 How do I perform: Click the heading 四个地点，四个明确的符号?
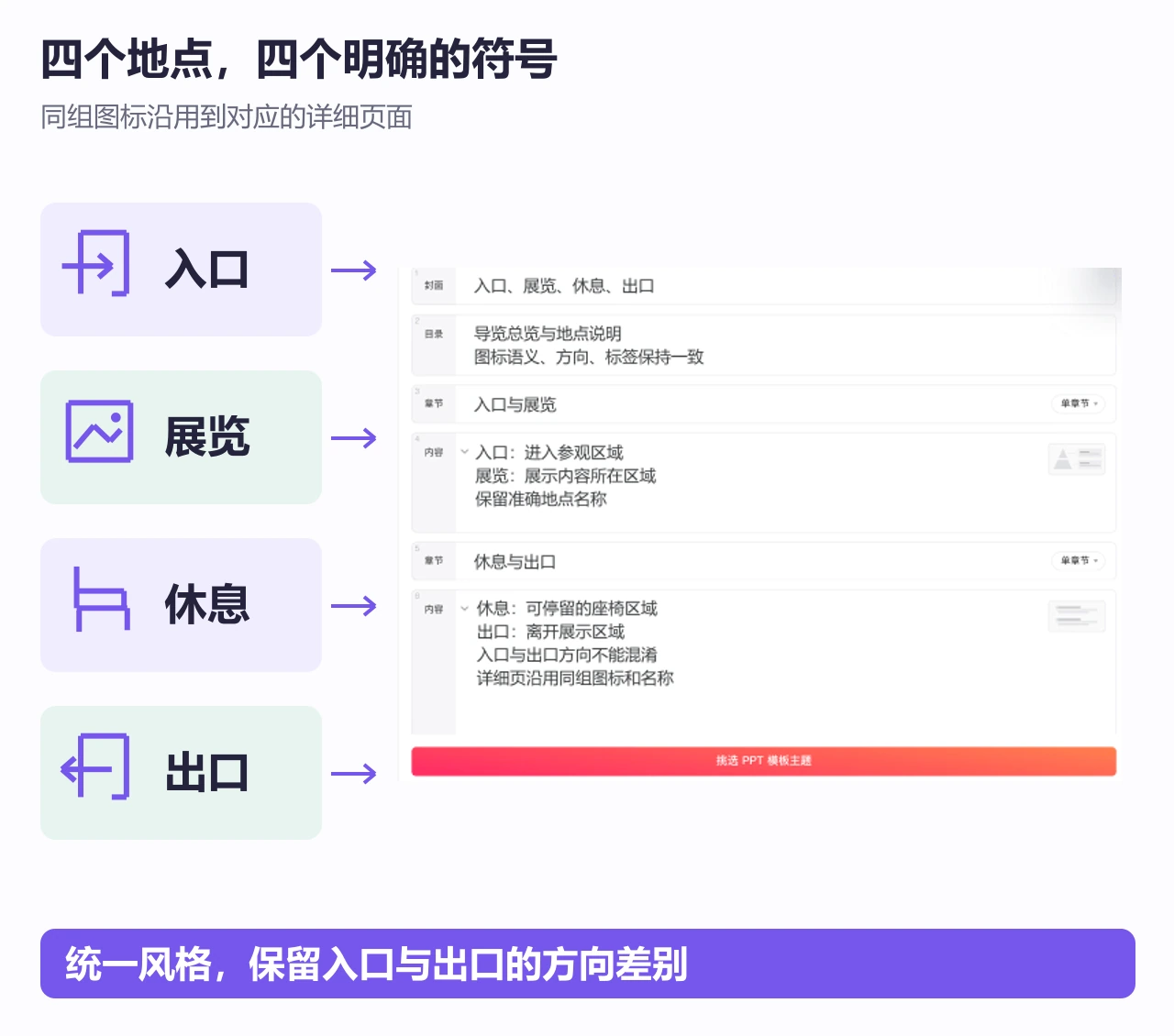click(x=299, y=60)
